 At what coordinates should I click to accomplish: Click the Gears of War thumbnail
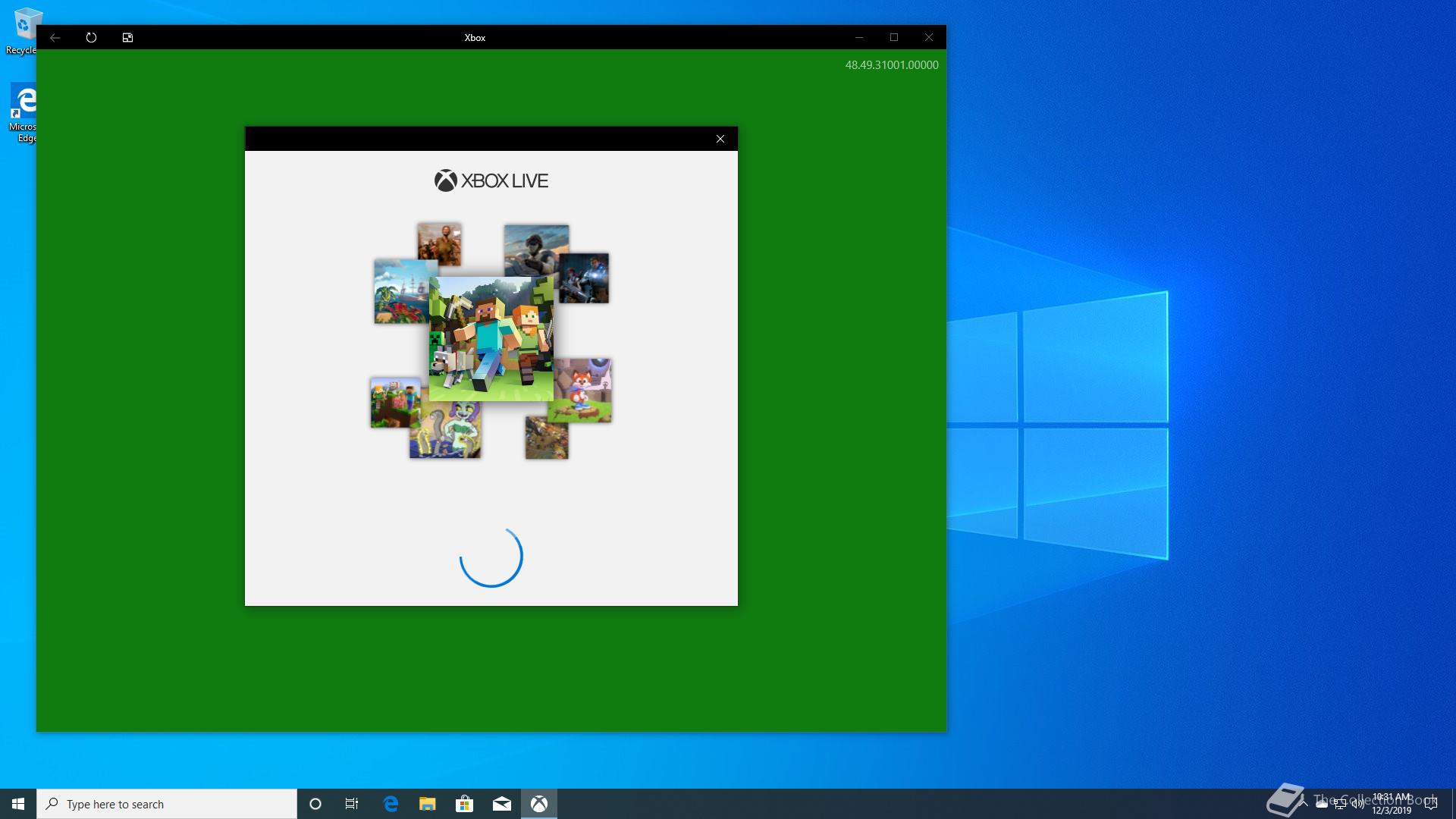585,278
